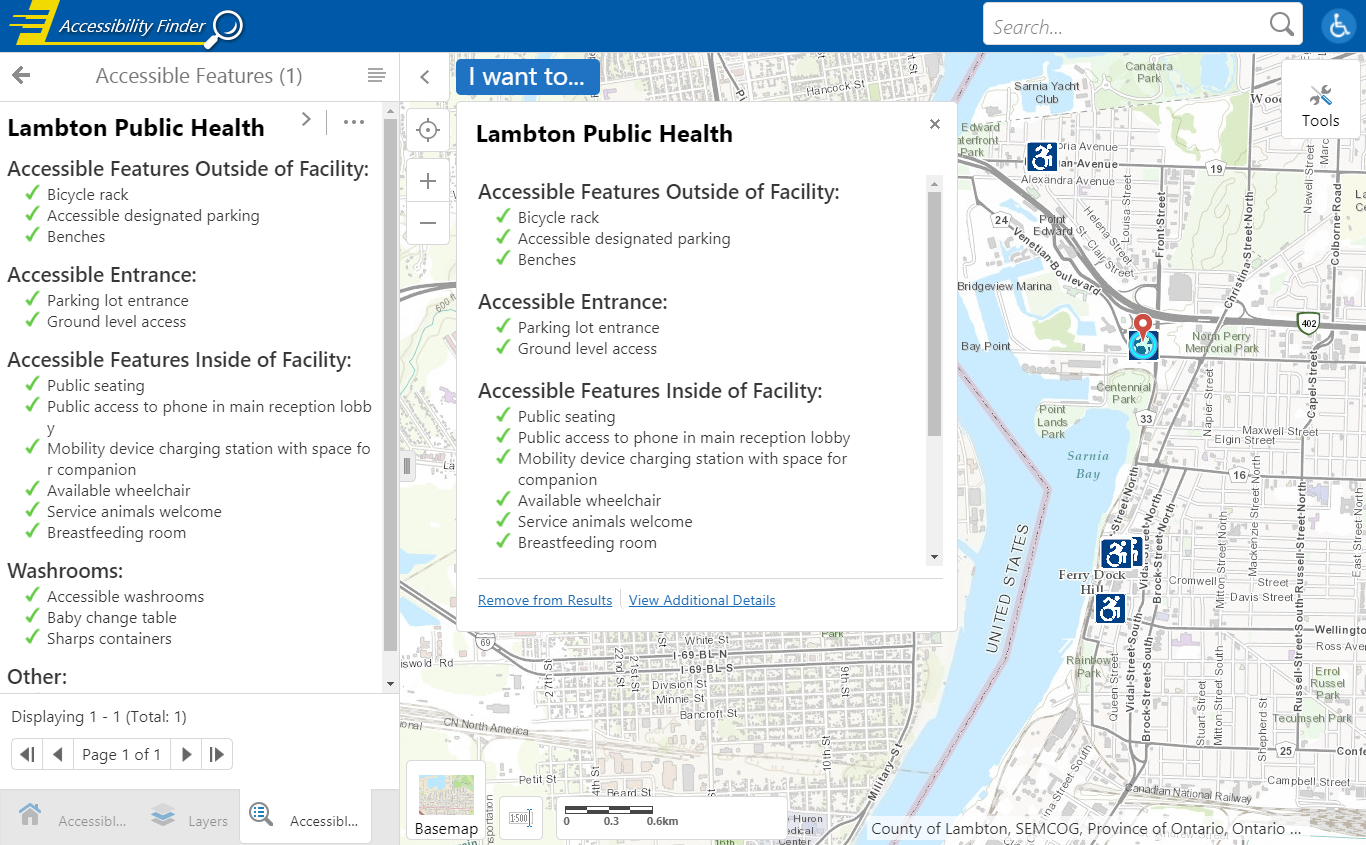Click the search magnifier icon

click(1281, 25)
